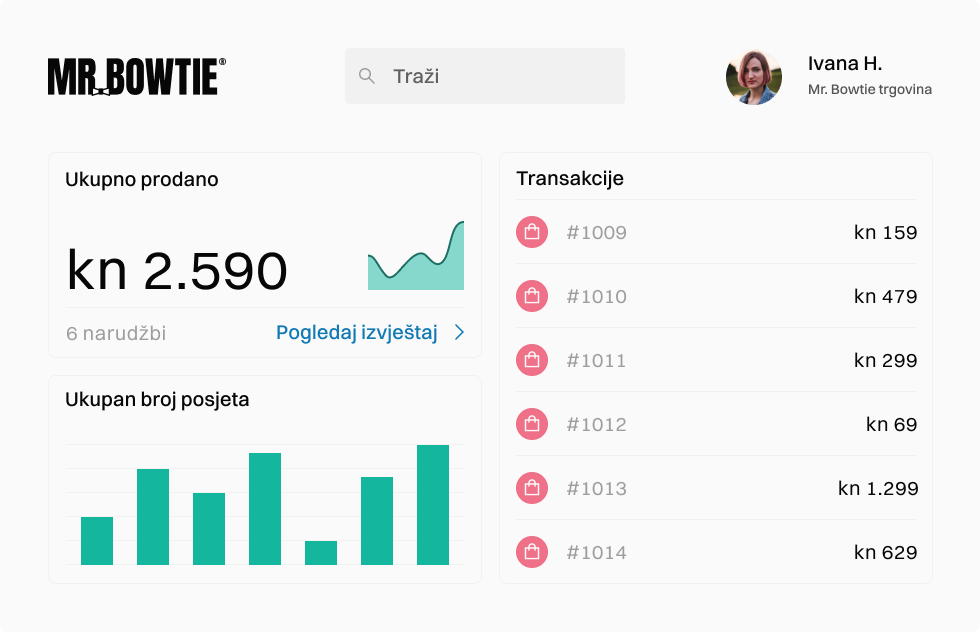The height and width of the screenshot is (632, 980).
Task: Click the shopping bag icon for #1009
Action: 532,233
